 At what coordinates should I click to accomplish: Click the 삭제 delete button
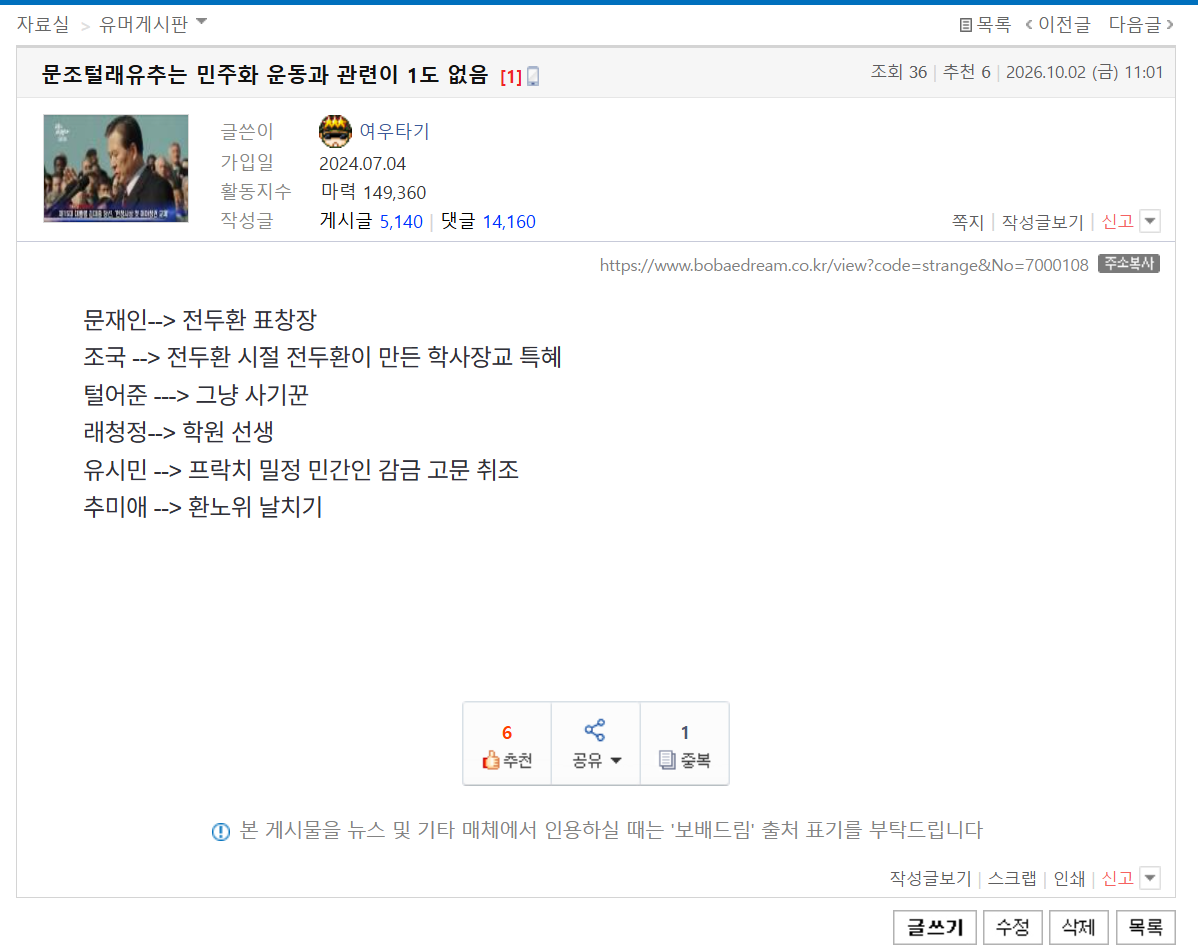coord(1079,927)
